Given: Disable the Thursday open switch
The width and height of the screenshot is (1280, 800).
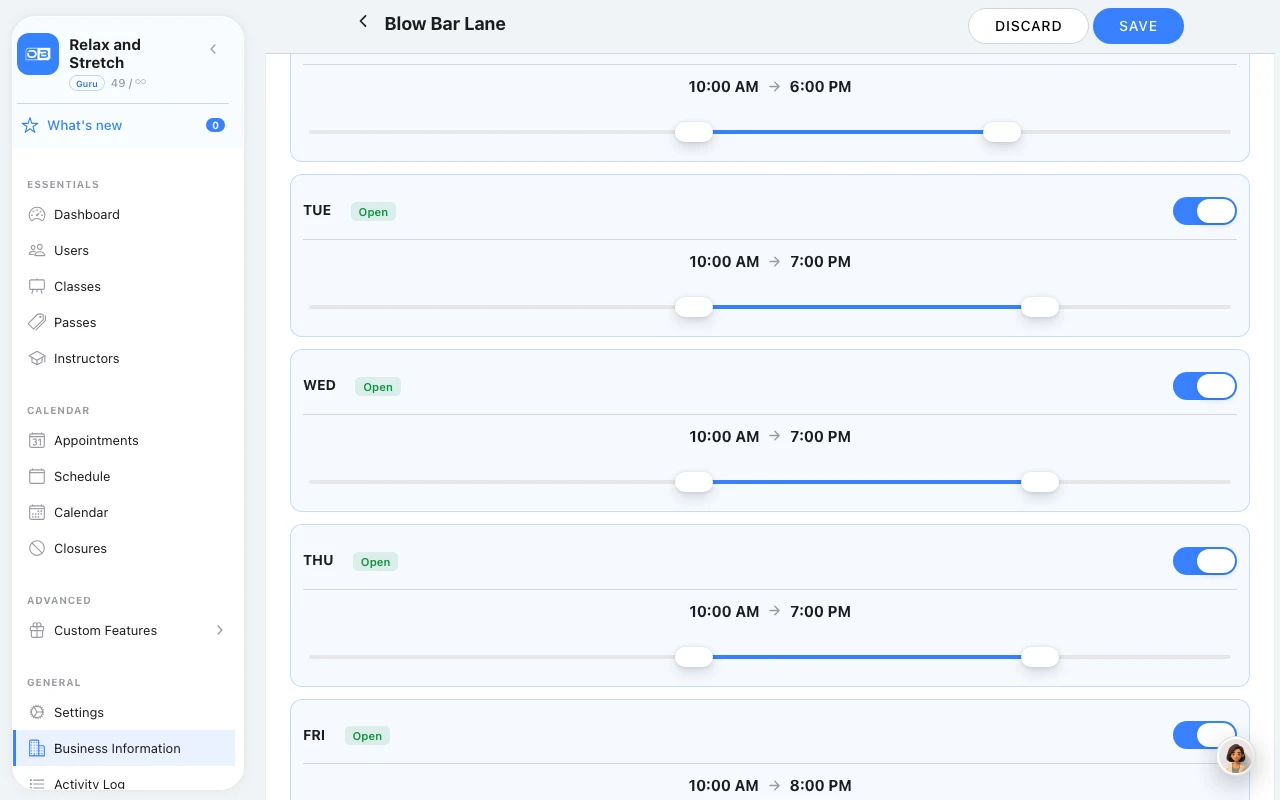Looking at the screenshot, I should (x=1205, y=561).
